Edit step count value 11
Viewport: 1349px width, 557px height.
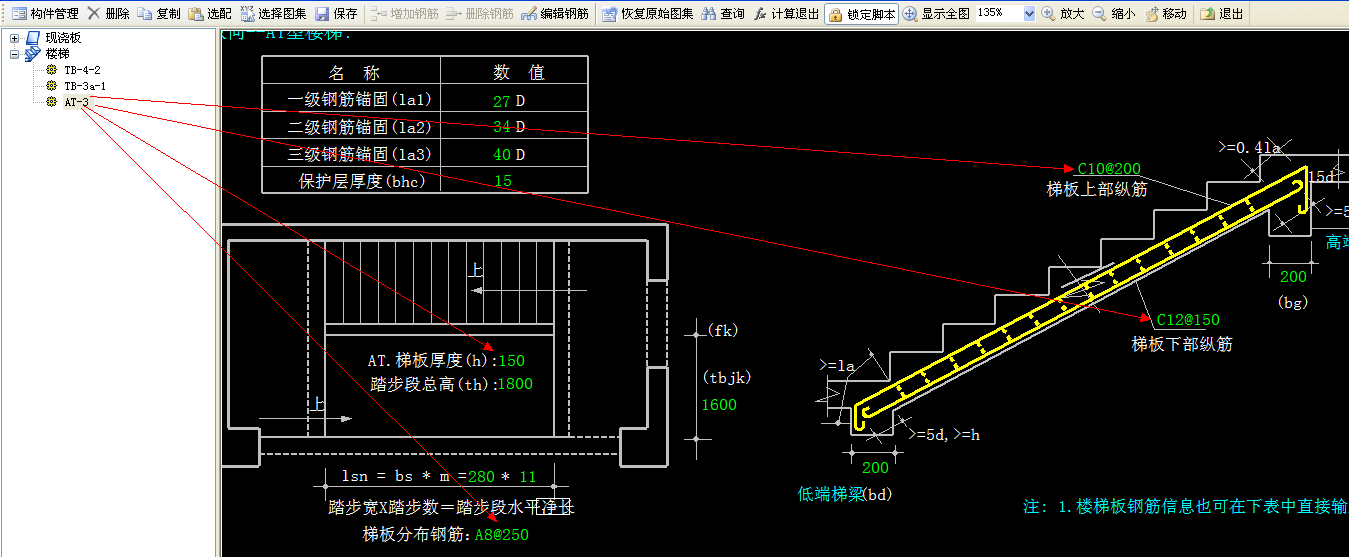(528, 476)
